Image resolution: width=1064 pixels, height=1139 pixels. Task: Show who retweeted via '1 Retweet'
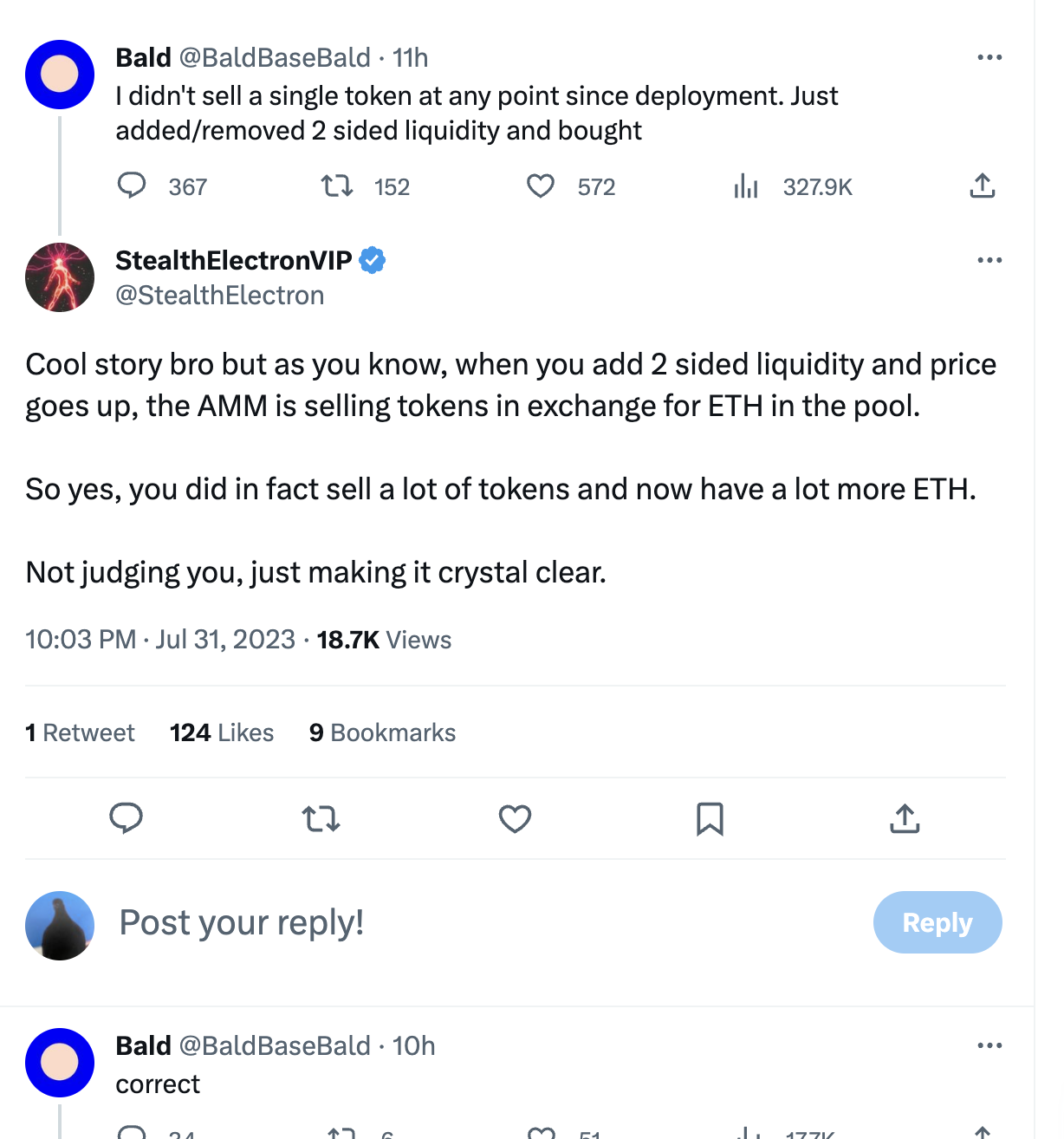[x=80, y=732]
